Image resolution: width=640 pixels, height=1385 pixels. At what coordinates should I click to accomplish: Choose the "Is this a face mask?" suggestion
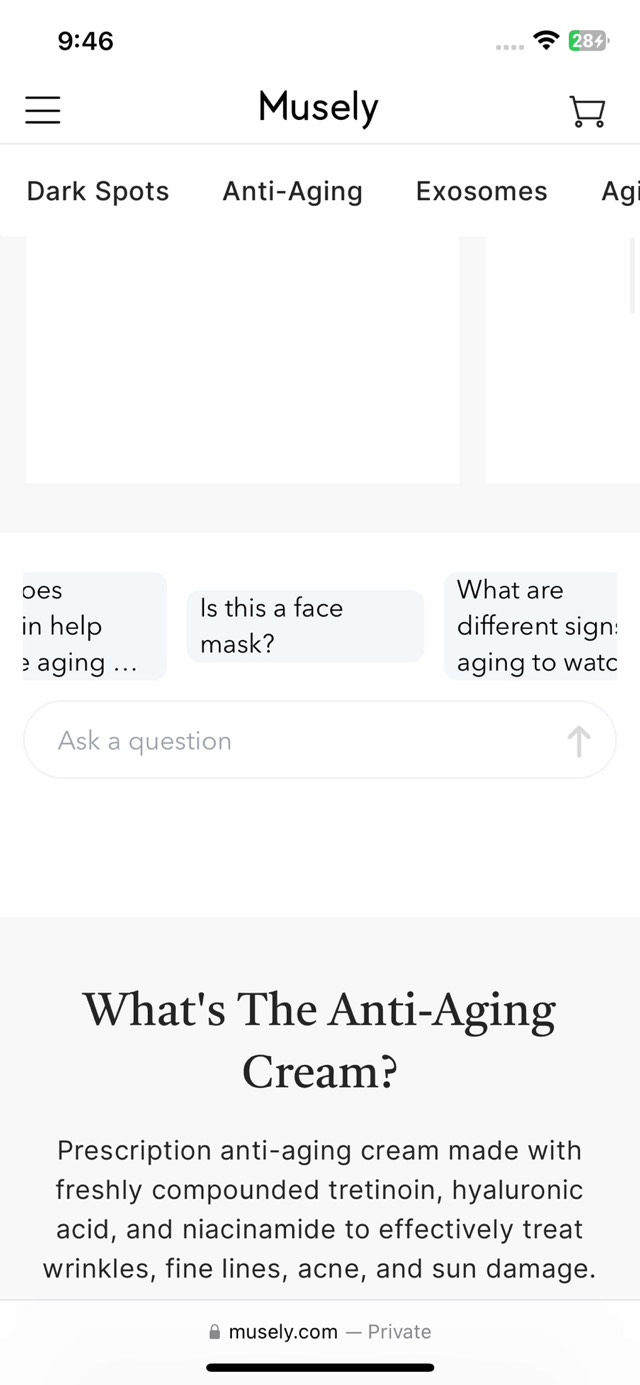coord(304,626)
